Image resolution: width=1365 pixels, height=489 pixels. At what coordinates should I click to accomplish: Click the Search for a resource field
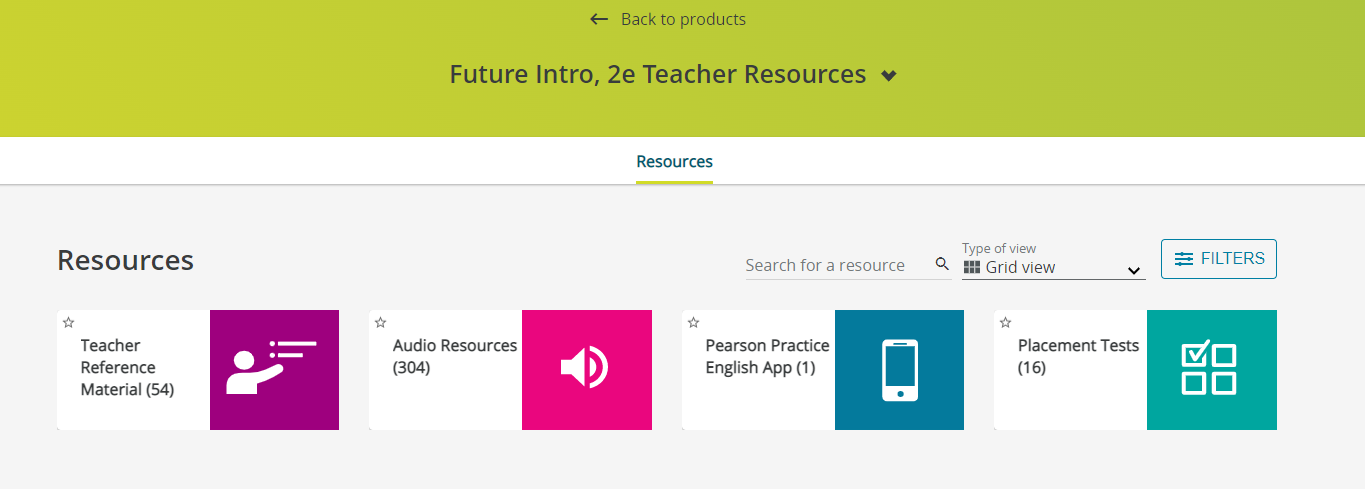click(x=836, y=265)
